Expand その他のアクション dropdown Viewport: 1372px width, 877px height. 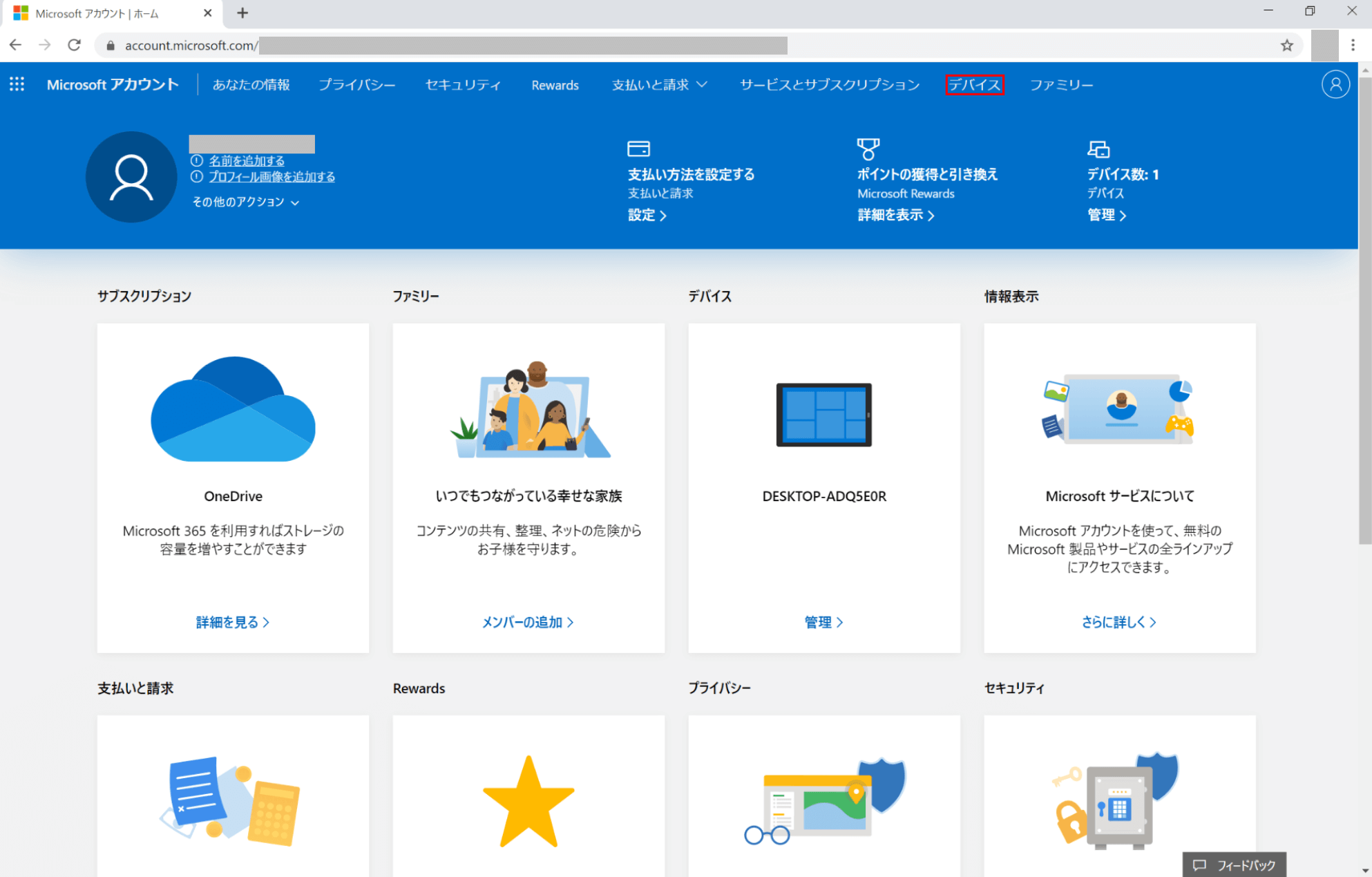246,202
